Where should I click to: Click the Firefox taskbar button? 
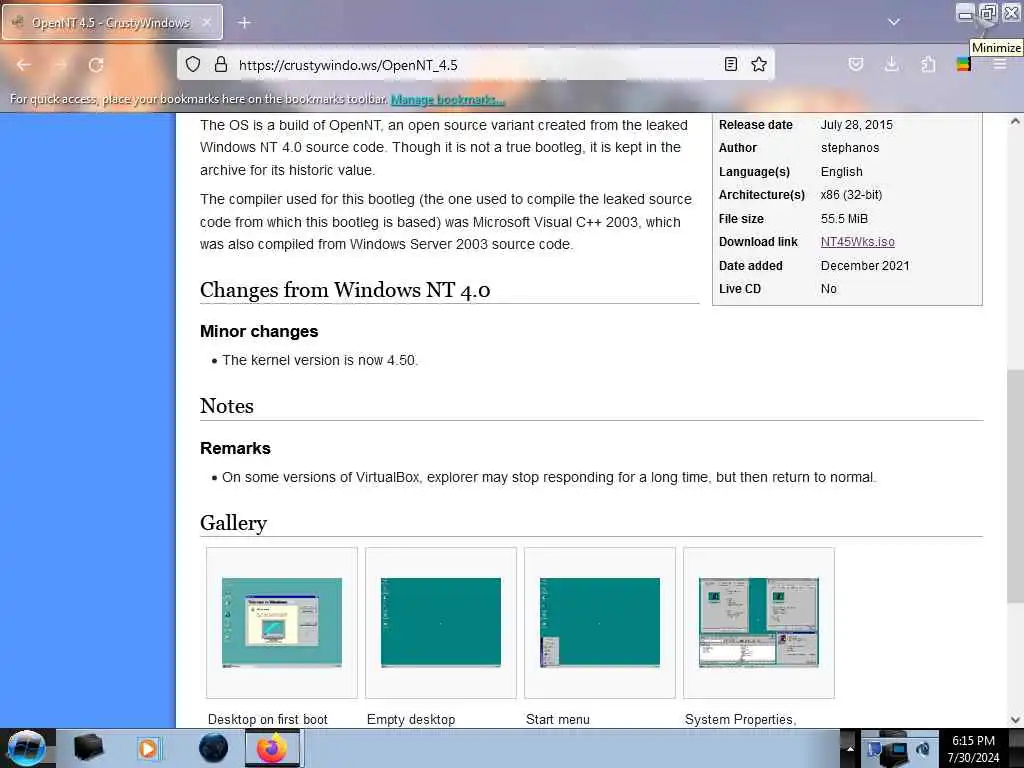[x=272, y=748]
